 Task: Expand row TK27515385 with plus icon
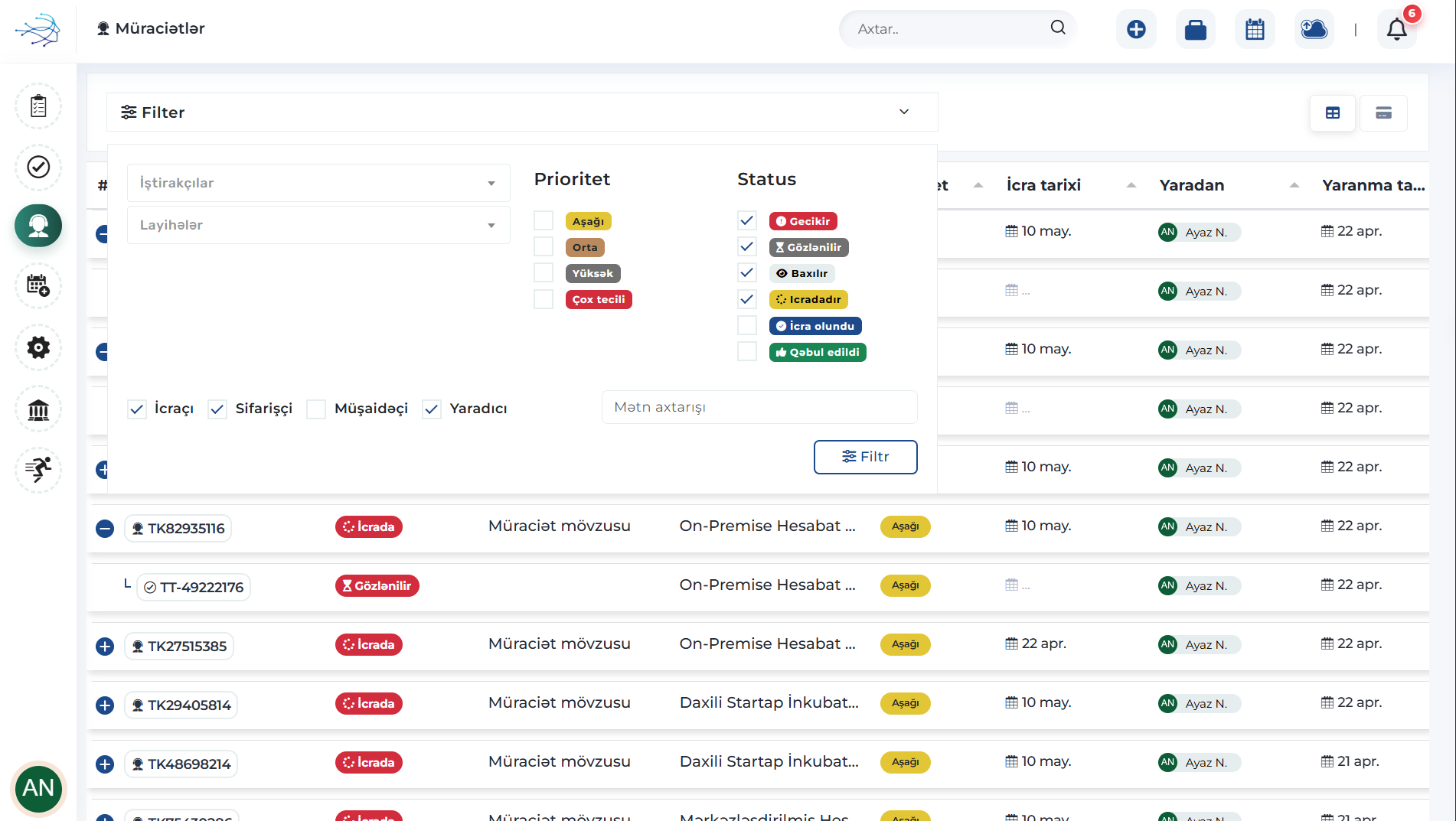click(105, 647)
